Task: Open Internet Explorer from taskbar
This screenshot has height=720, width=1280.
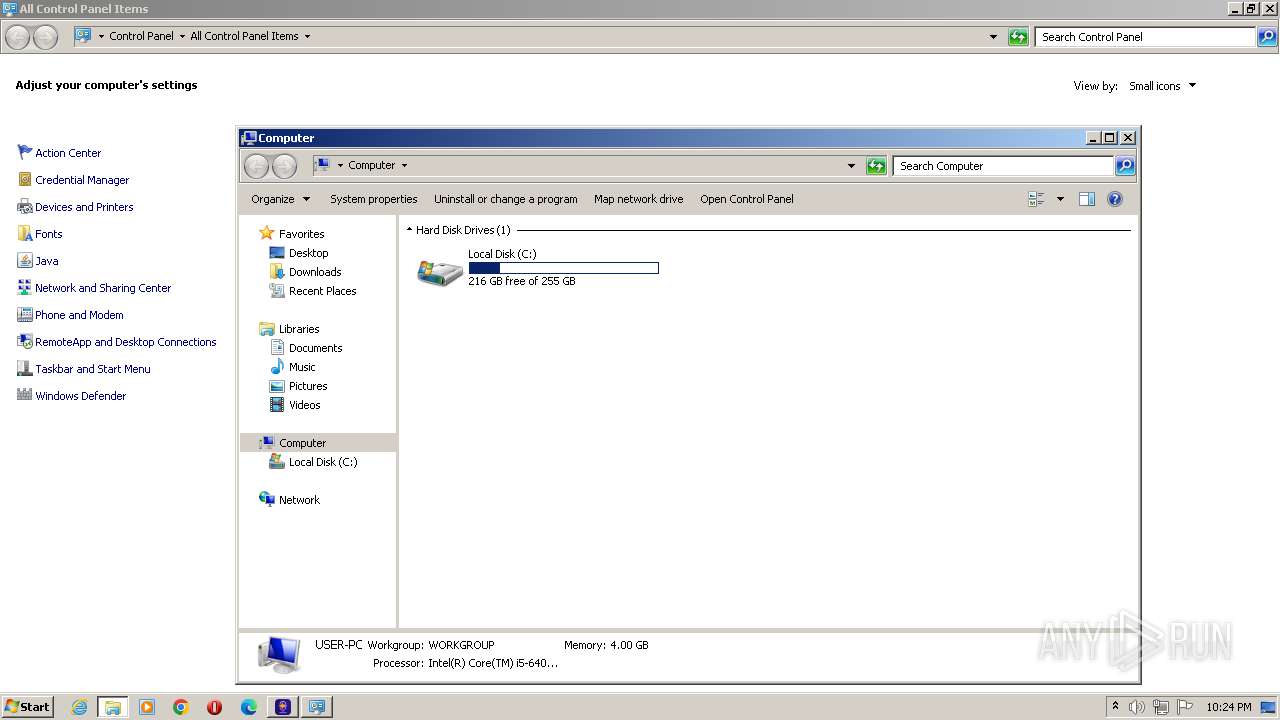Action: [x=79, y=707]
